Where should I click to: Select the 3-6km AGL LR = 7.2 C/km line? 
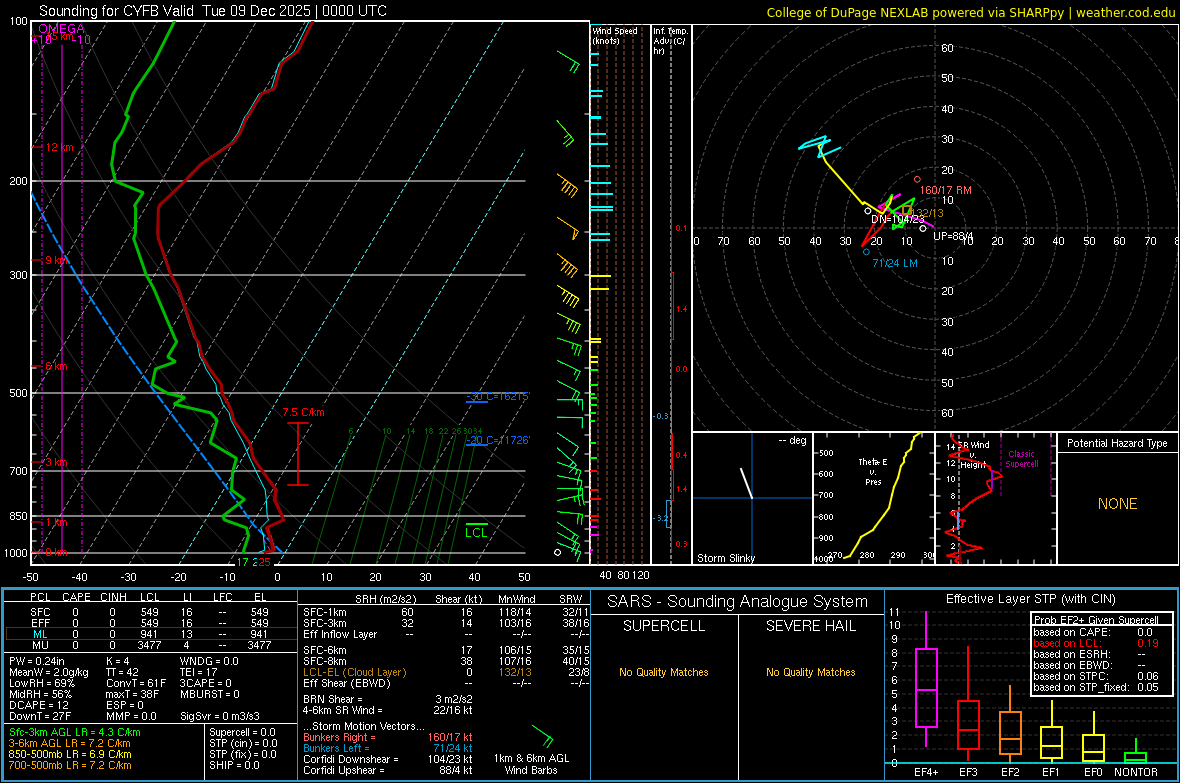point(70,743)
